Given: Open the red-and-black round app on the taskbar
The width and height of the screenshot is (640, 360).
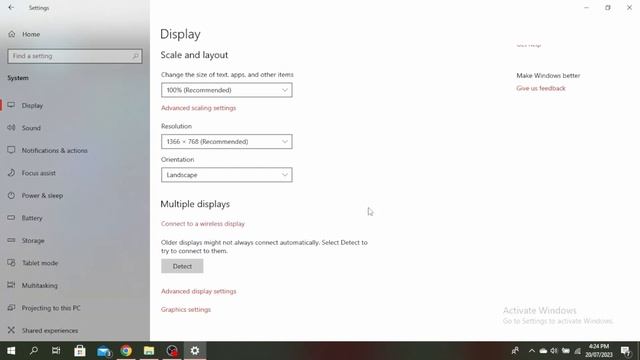Looking at the screenshot, I should point(172,351).
